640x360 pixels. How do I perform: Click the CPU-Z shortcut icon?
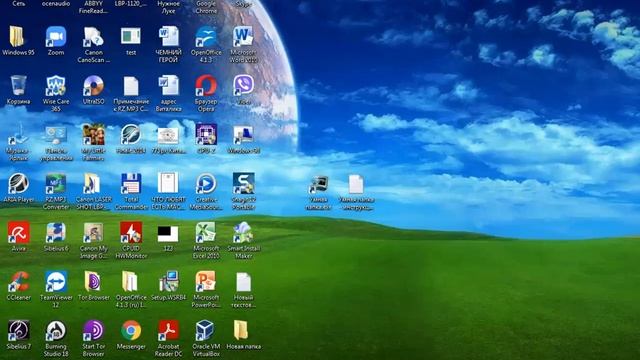(206, 135)
